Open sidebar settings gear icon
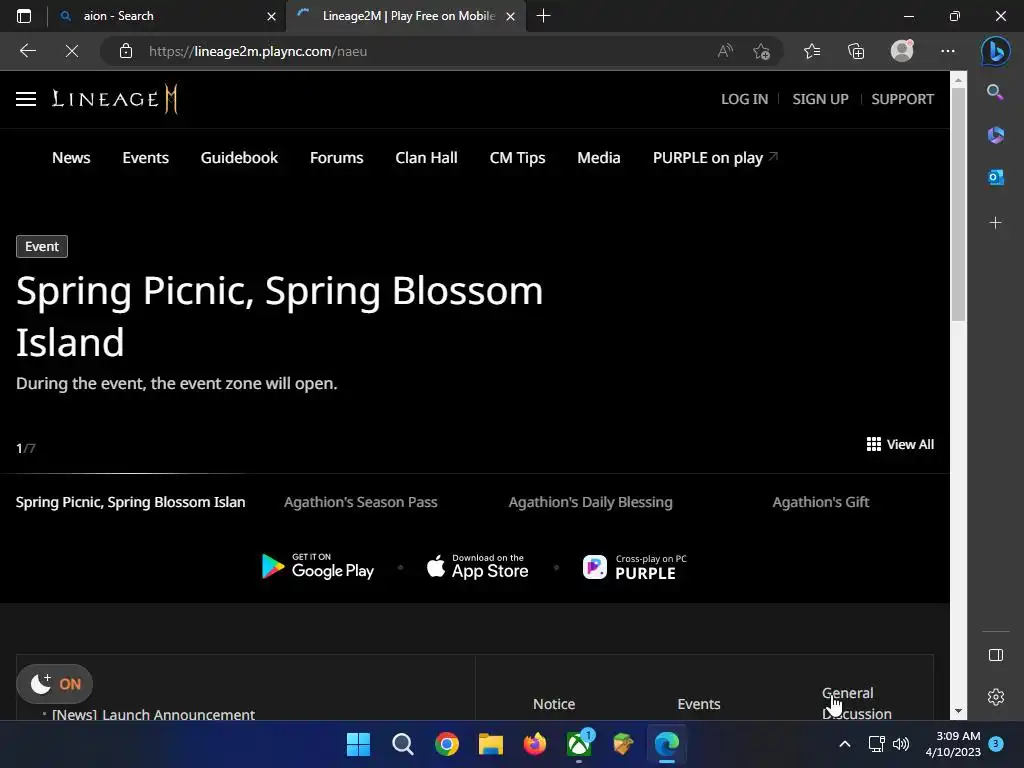Screen dimensions: 1024x768 coord(995,697)
